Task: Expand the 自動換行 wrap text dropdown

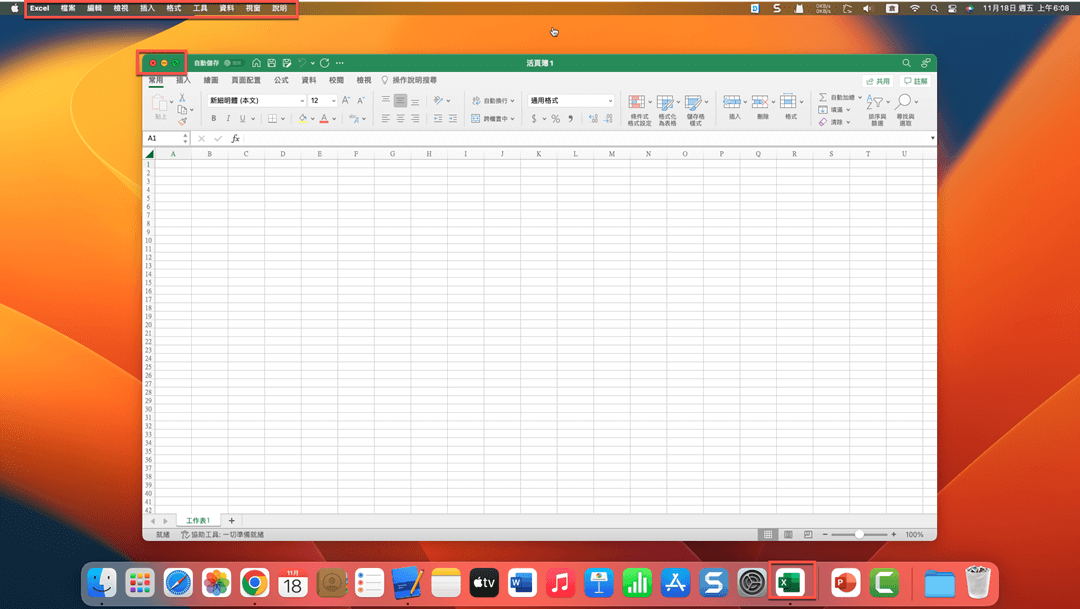Action: click(x=512, y=101)
